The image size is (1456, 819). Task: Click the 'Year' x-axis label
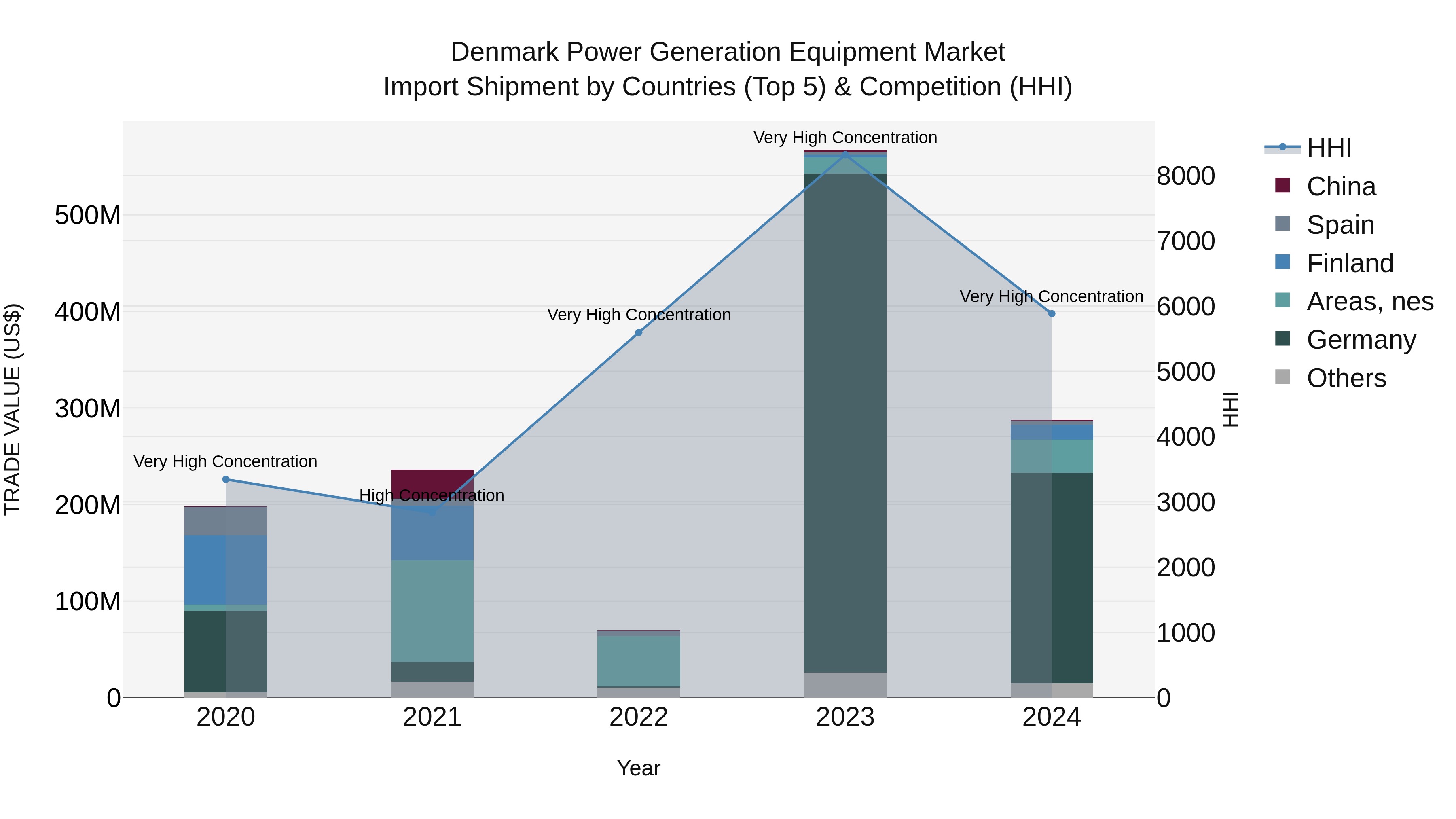click(639, 769)
